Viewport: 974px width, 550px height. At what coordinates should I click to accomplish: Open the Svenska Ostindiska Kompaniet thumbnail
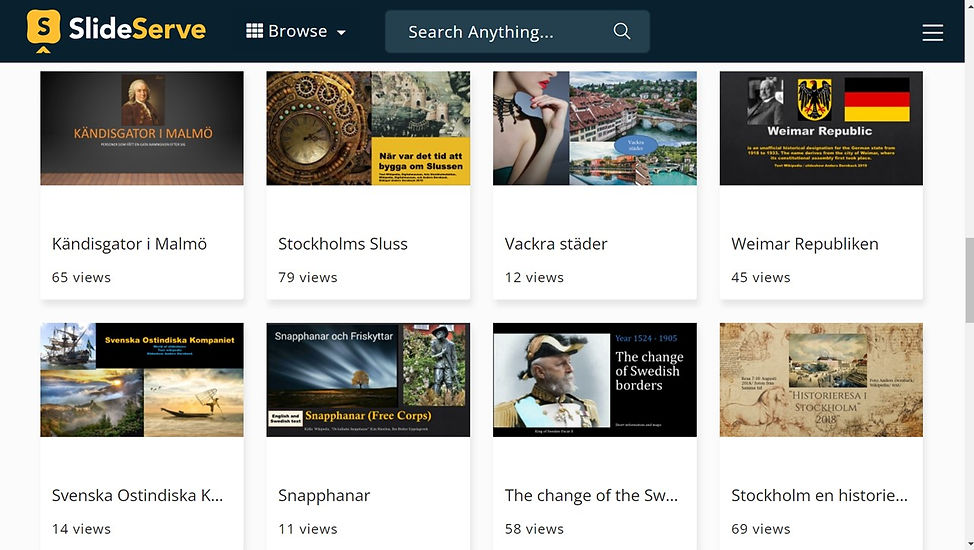142,380
